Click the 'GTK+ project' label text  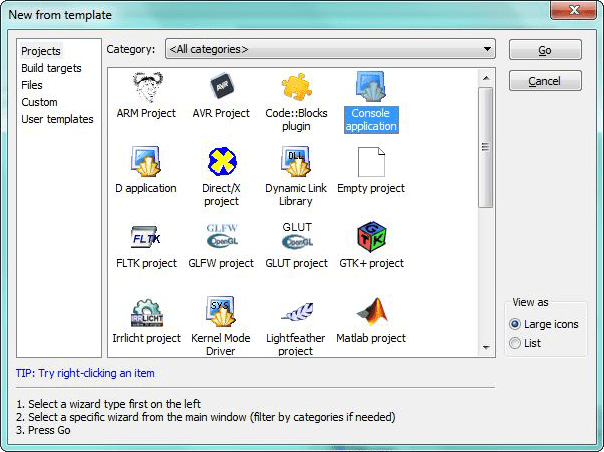tap(371, 263)
